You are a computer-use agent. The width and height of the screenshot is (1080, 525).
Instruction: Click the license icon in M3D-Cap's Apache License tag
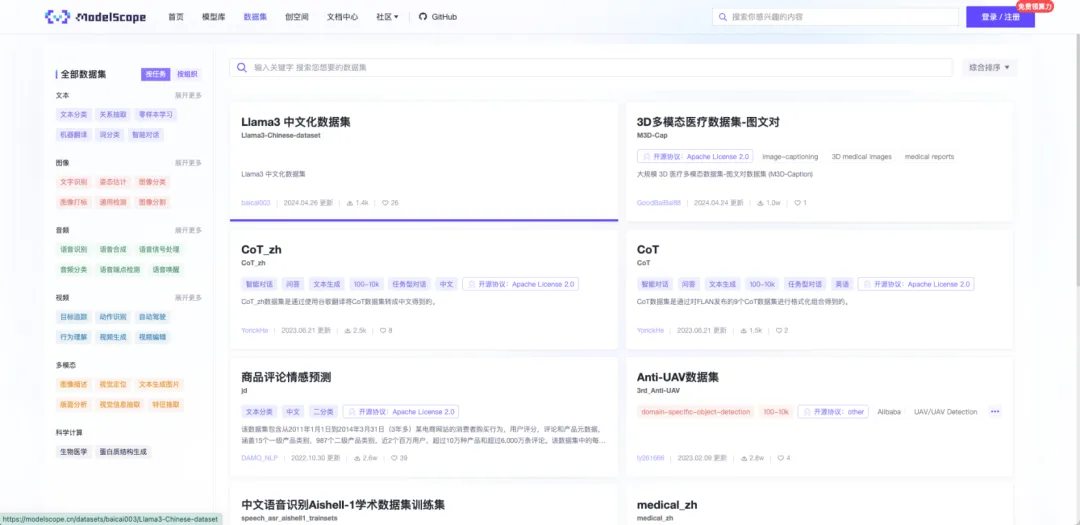(646, 156)
